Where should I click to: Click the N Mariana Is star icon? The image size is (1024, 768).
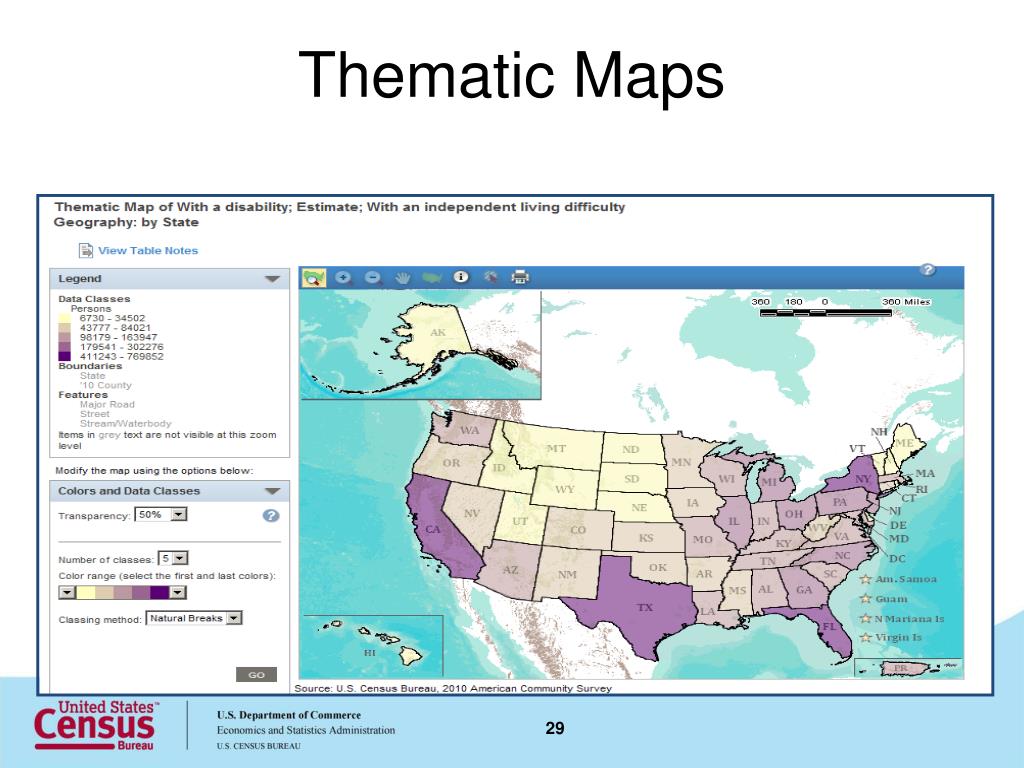(x=866, y=618)
